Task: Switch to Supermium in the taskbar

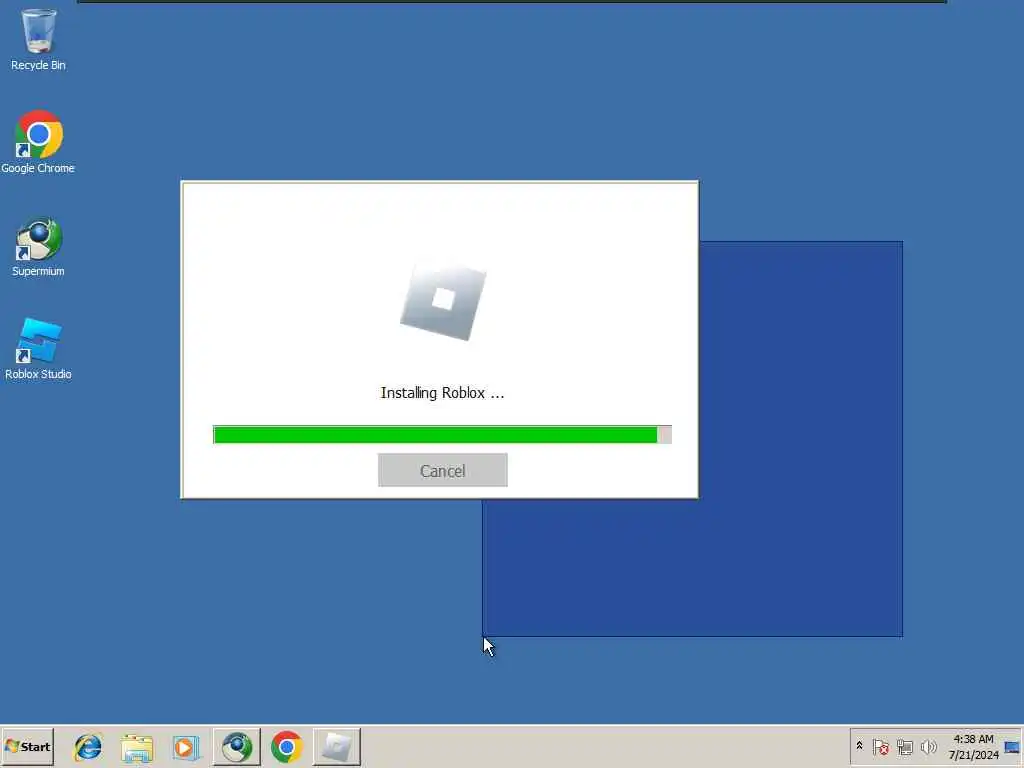Action: click(x=236, y=747)
